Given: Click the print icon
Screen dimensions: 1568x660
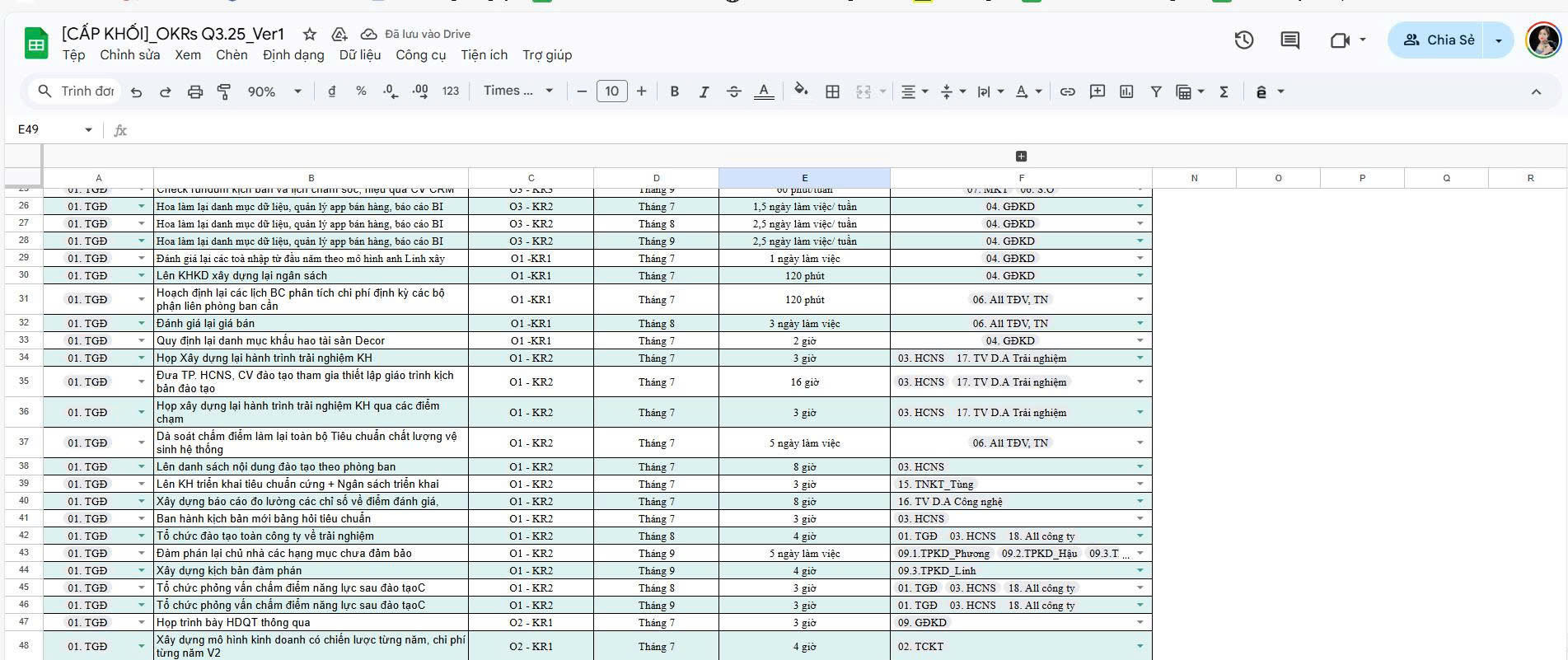Looking at the screenshot, I should (194, 91).
